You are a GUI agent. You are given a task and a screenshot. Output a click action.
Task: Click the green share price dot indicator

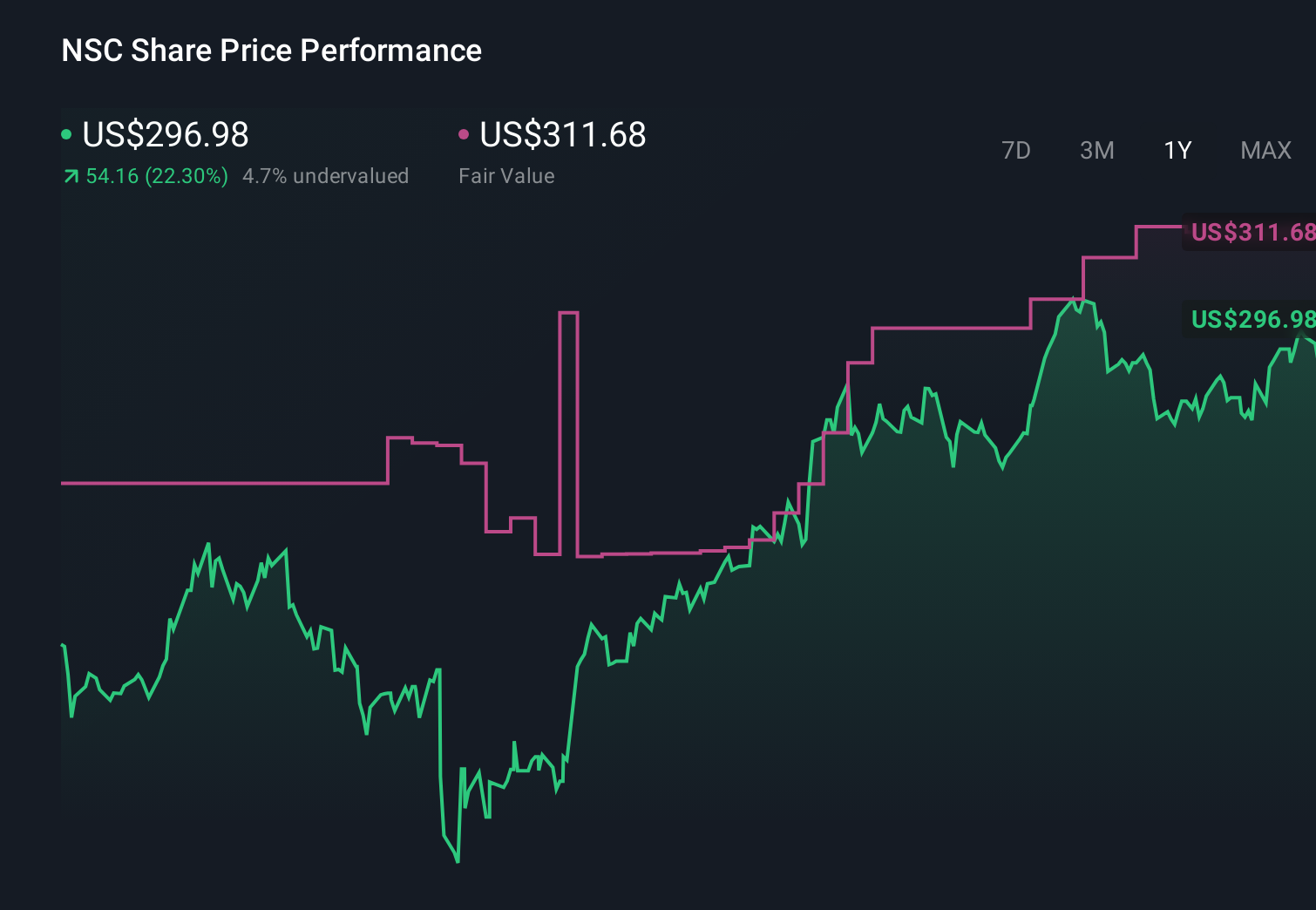point(66,135)
